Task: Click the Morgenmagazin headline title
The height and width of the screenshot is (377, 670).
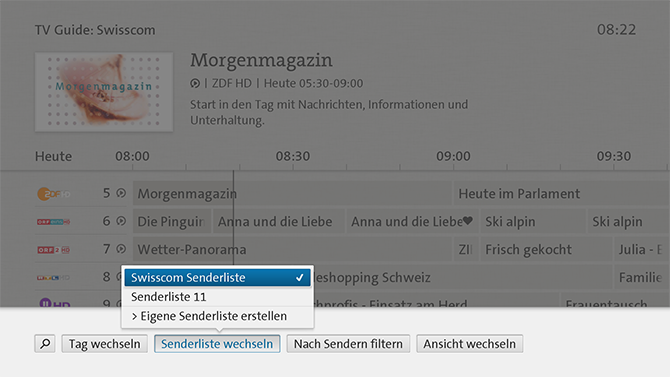Action: pyautogui.click(x=261, y=60)
